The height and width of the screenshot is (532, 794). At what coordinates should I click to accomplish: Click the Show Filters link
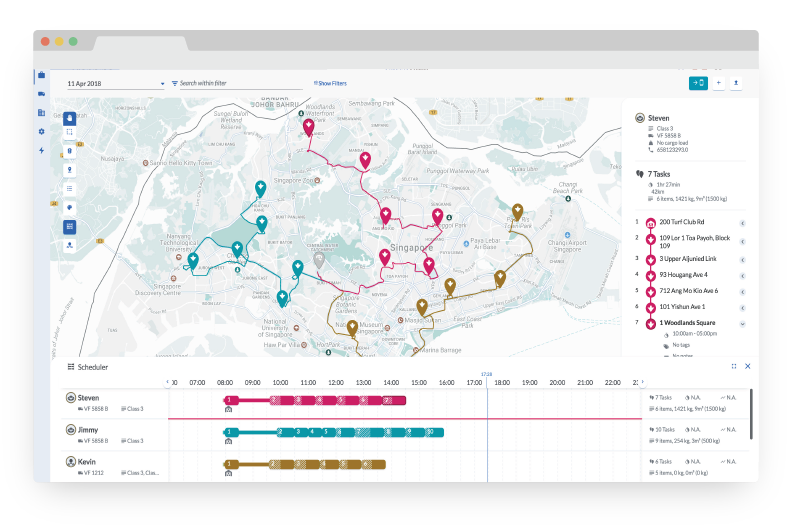[330, 84]
